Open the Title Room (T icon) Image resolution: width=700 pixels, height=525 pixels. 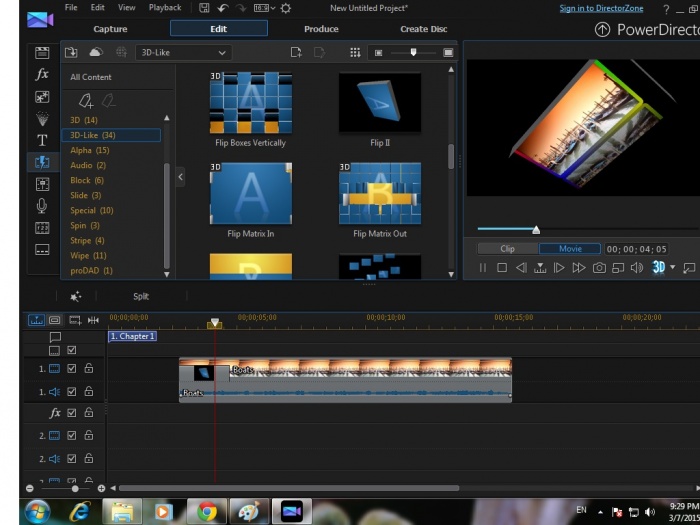[42, 140]
